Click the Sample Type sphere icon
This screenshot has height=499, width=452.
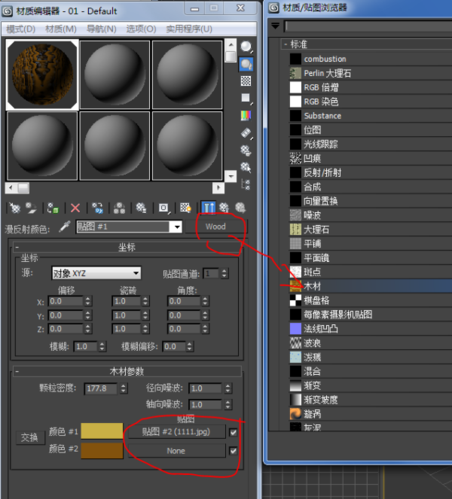[x=246, y=47]
